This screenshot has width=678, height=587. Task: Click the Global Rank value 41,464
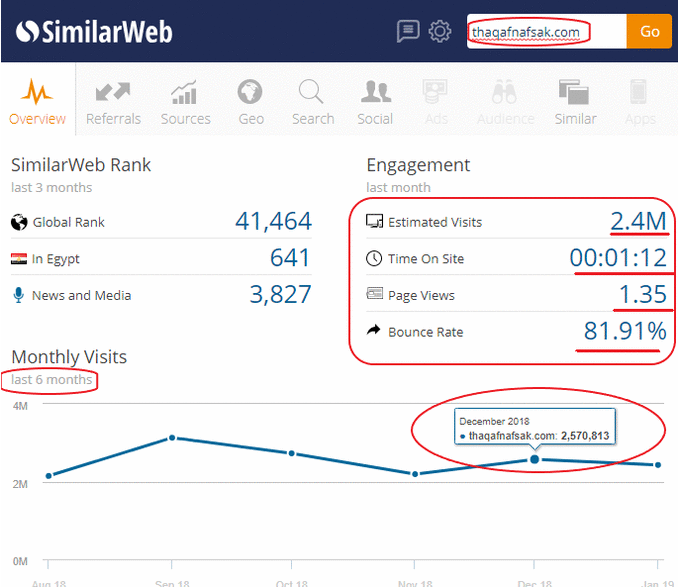click(273, 221)
